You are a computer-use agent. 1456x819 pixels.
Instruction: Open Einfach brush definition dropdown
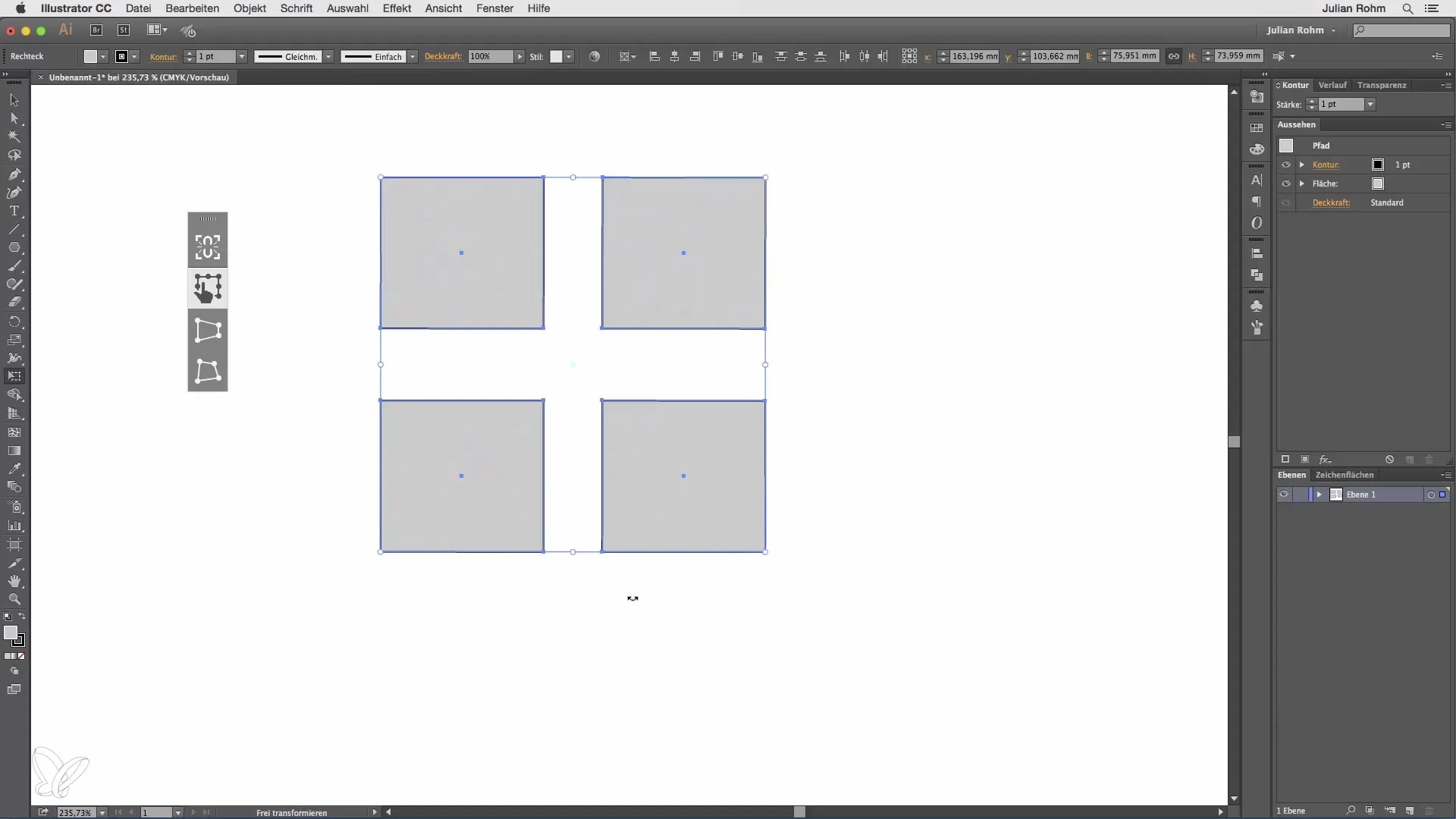click(x=413, y=57)
